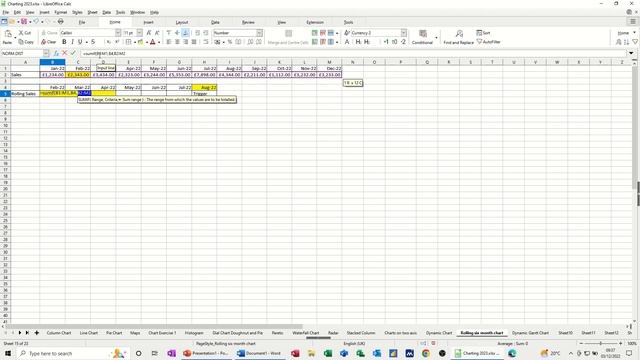Align cell content to bottom
640x360 pixels.
(x=185, y=33)
